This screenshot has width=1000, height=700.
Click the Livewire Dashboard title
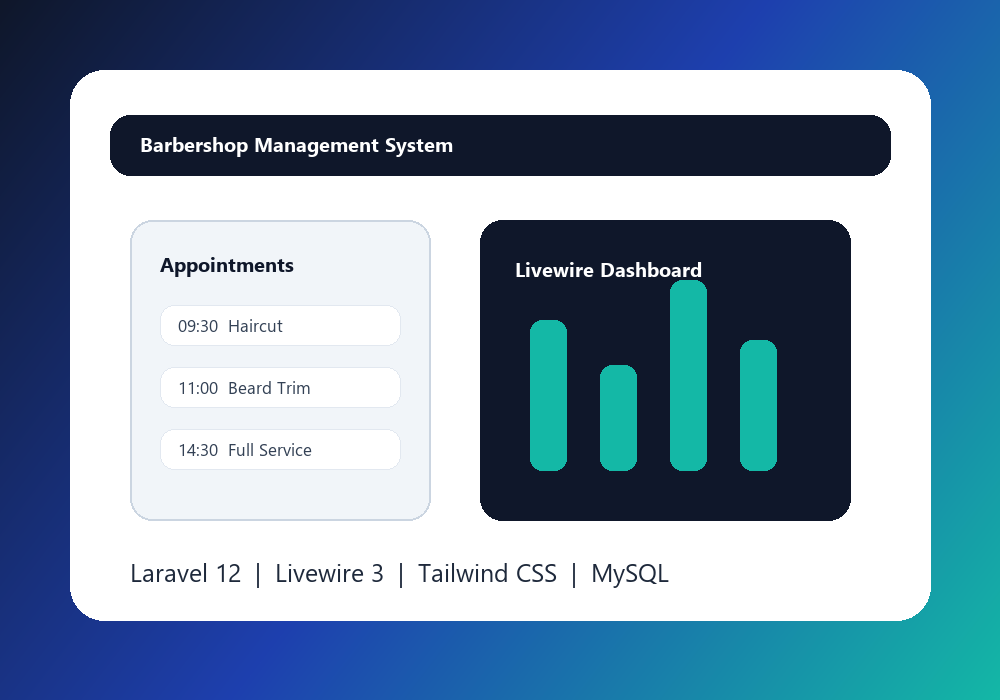pos(608,270)
